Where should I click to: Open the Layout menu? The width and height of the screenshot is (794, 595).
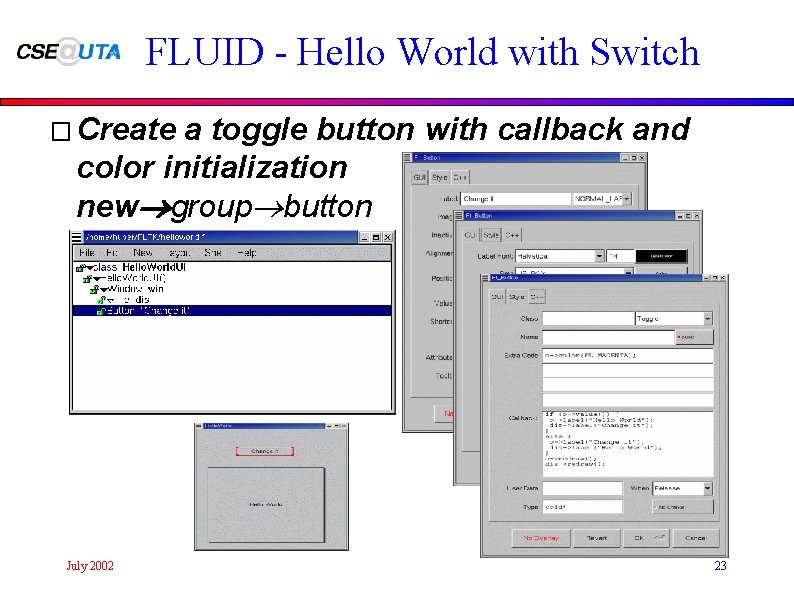point(179,252)
